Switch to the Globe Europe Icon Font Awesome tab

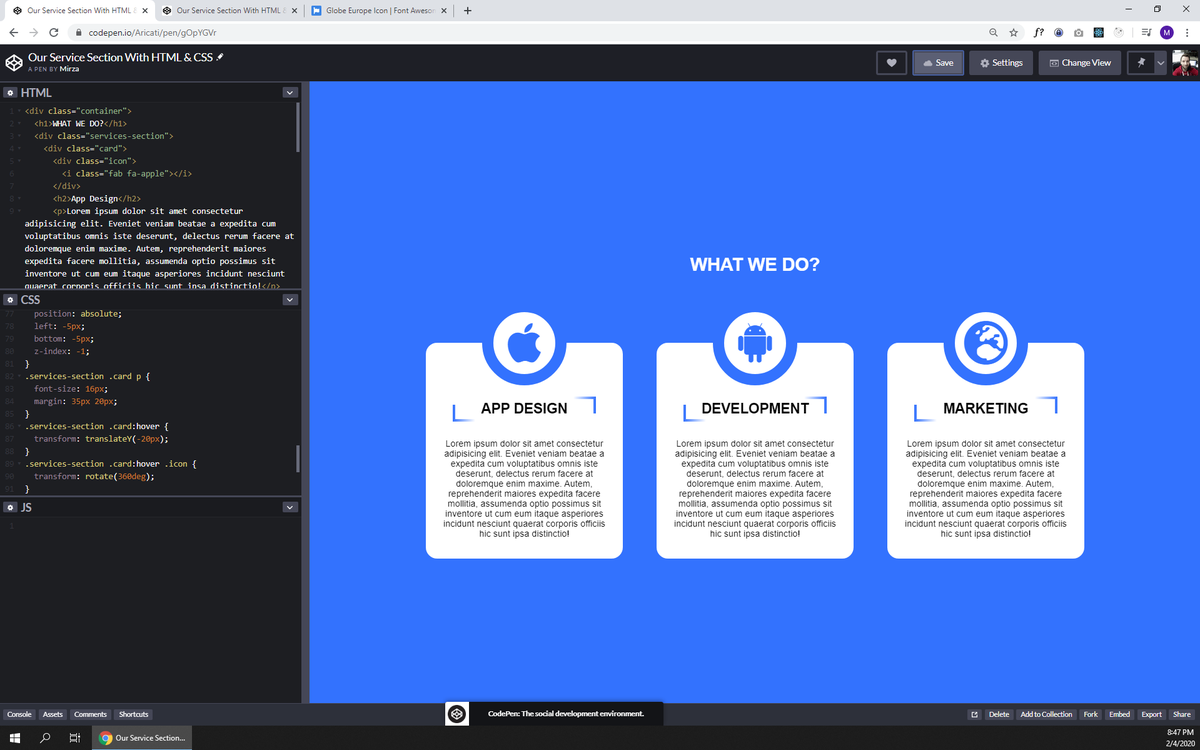coord(378,11)
